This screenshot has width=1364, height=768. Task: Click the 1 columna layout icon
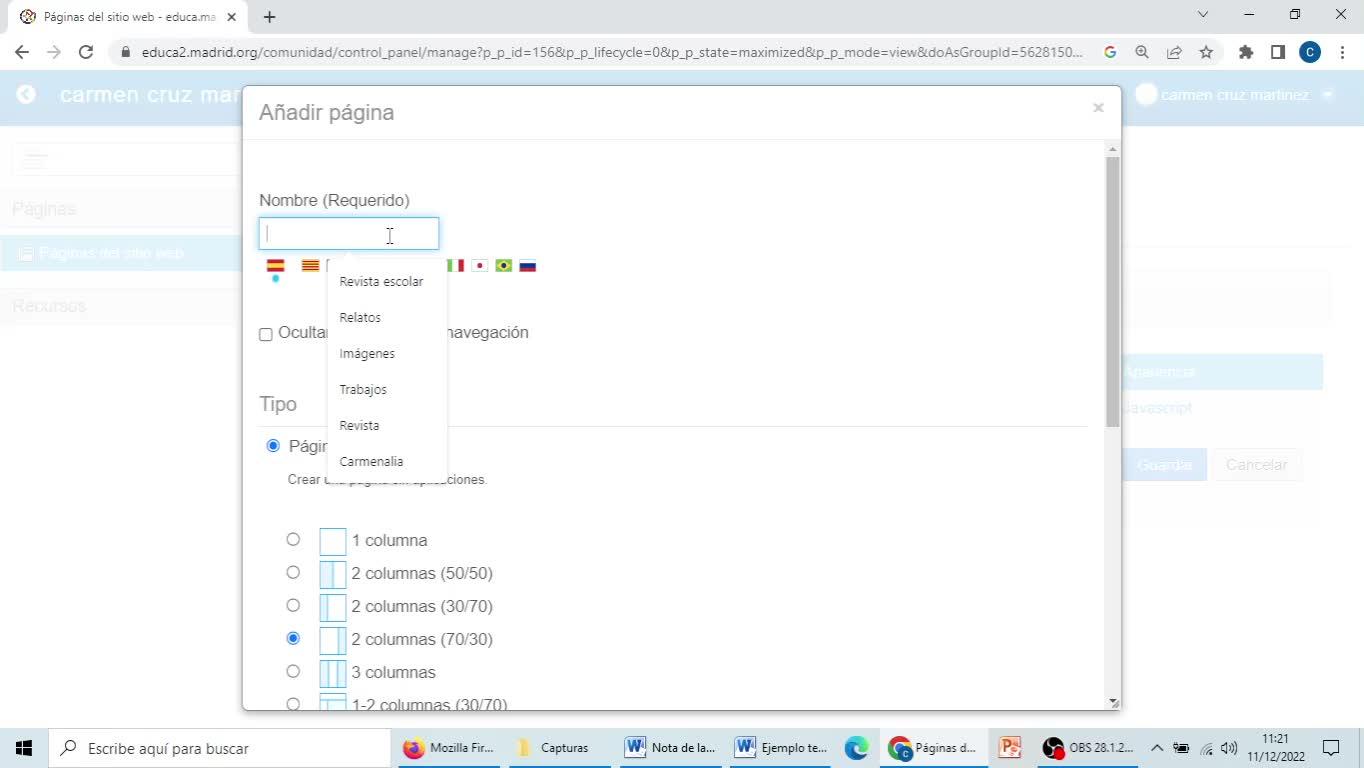[x=333, y=541]
